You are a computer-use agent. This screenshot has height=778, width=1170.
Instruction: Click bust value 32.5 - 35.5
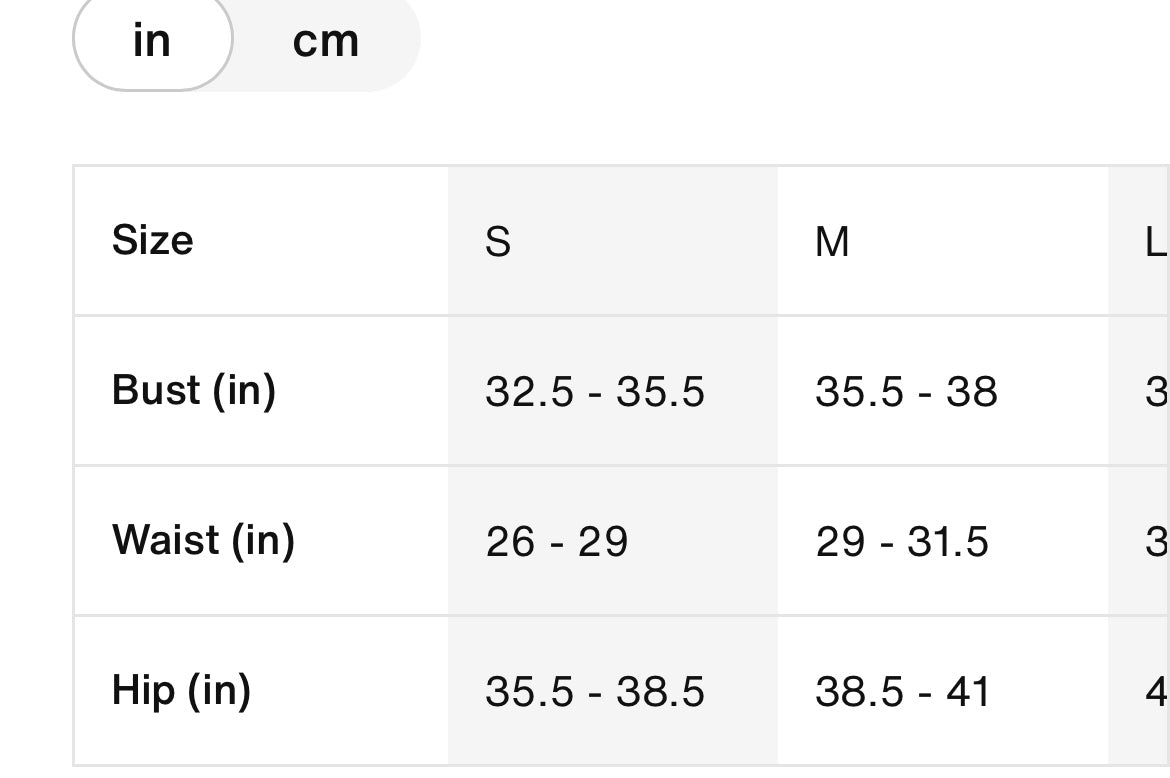coord(595,392)
